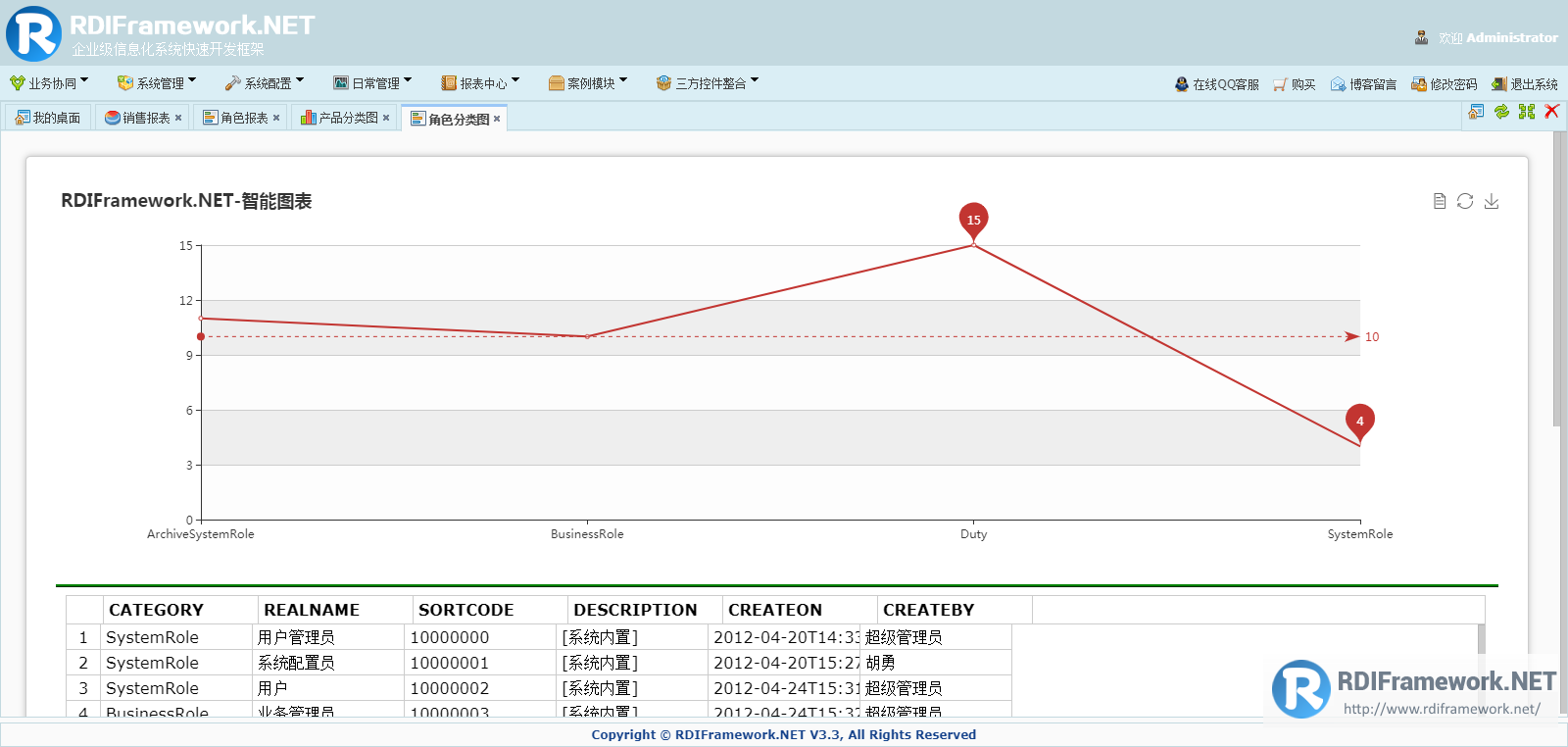The width and height of the screenshot is (1568, 747).
Task: Expand the 三方控件整合 menu
Action: 708,83
